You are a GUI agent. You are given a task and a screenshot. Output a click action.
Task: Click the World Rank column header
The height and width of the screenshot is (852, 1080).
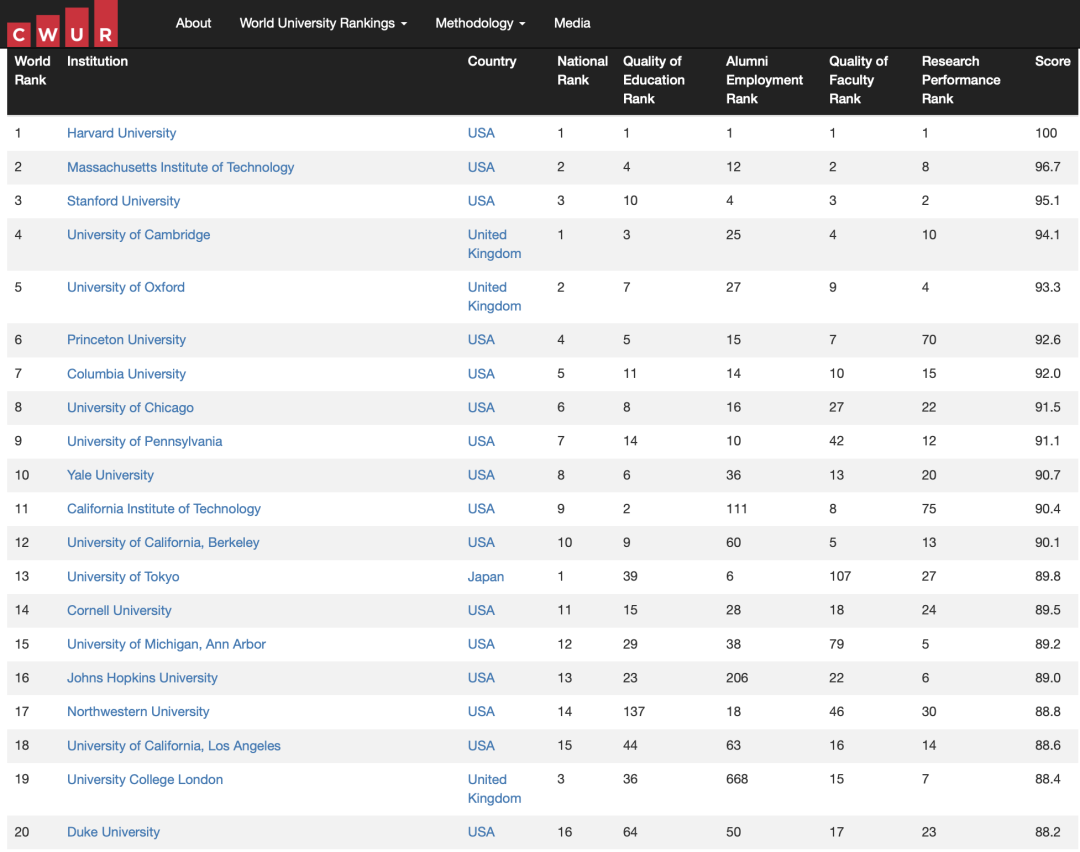point(32,70)
